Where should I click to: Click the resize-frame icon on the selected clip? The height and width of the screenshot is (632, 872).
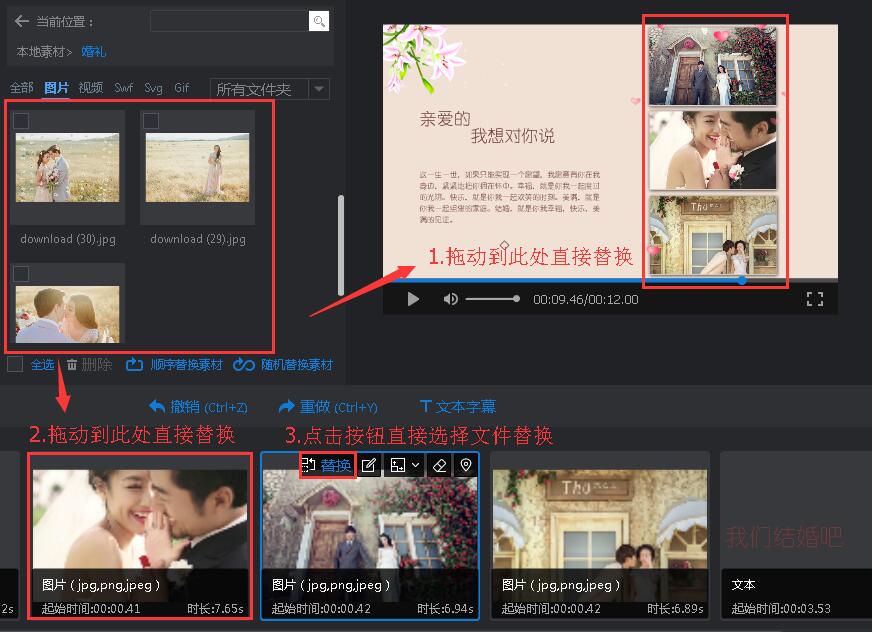(396, 465)
